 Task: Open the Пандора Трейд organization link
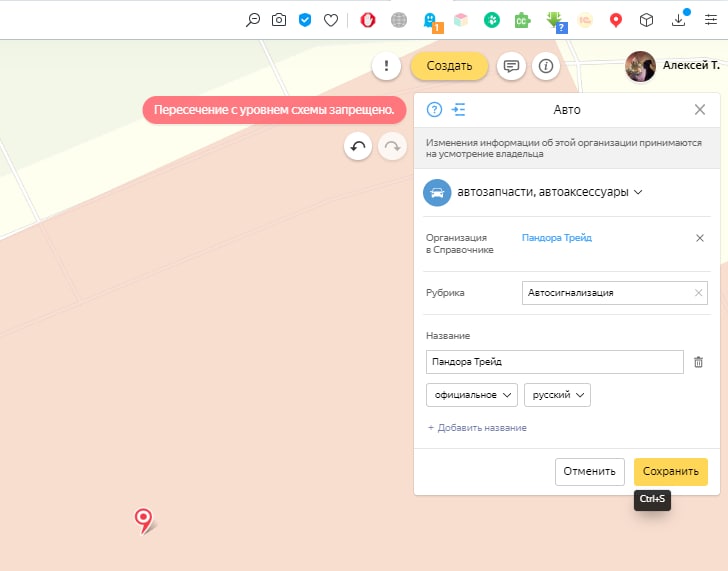point(557,238)
